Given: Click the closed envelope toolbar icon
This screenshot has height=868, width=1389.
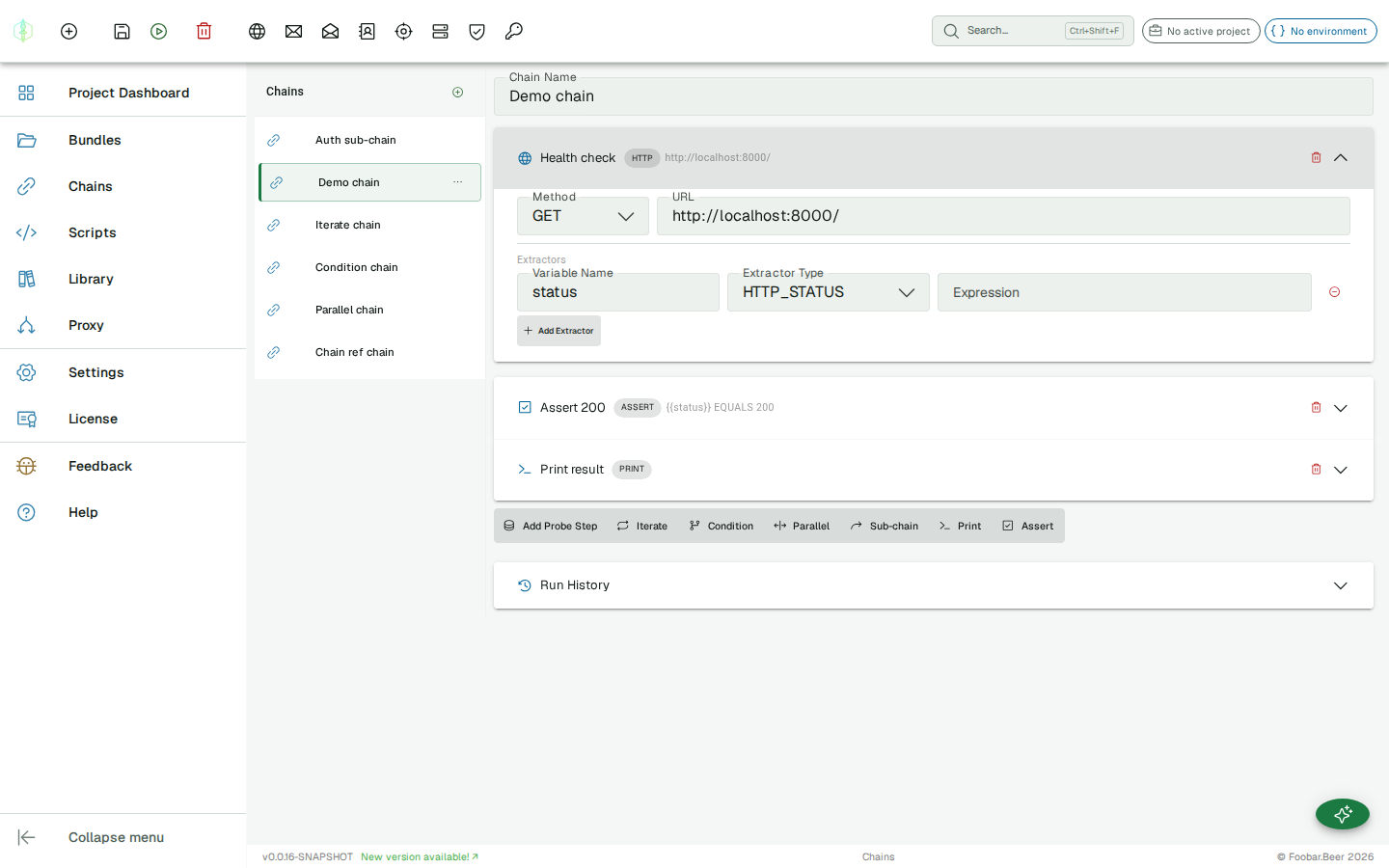Looking at the screenshot, I should point(293,31).
